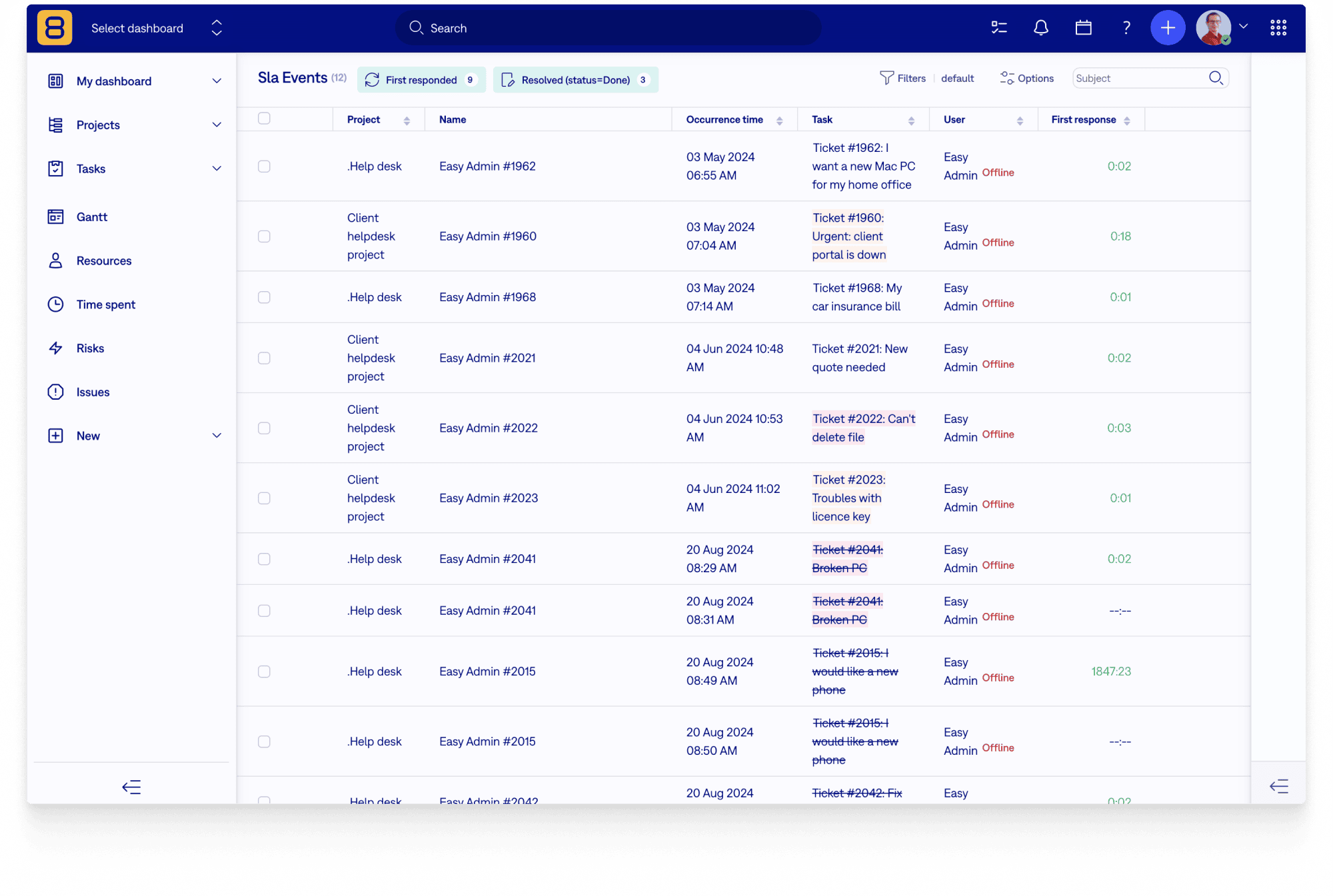This screenshot has width=1333, height=896.
Task: Click the Options sliders icon
Action: tap(1007, 79)
